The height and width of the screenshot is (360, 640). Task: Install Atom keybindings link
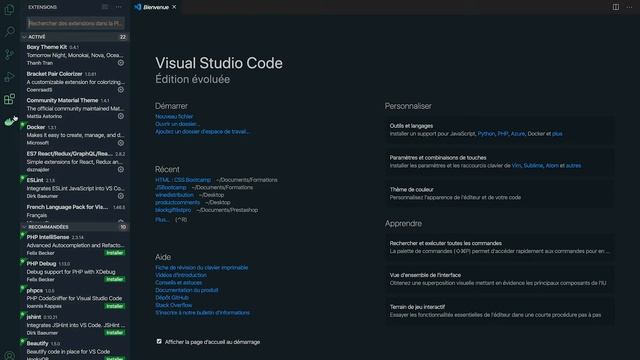pos(552,166)
